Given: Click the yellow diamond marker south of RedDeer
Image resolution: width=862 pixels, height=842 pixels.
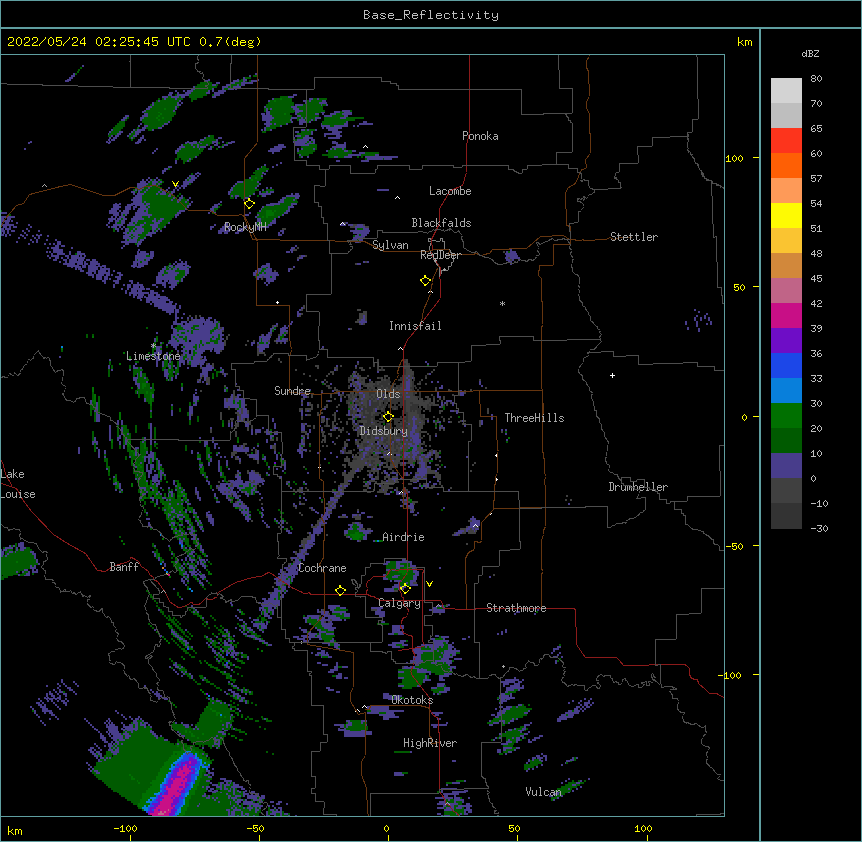Looking at the screenshot, I should tap(425, 281).
